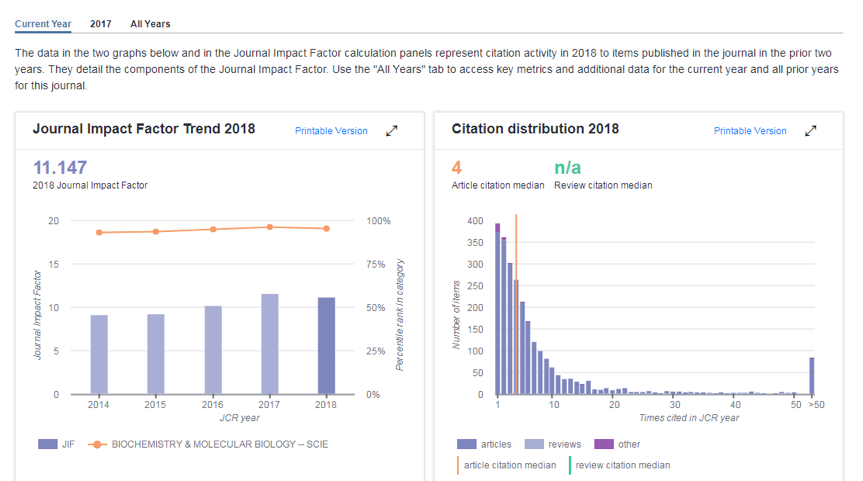The height and width of the screenshot is (481, 863).
Task: Expand the Citation distribution chart
Action: coord(812,130)
